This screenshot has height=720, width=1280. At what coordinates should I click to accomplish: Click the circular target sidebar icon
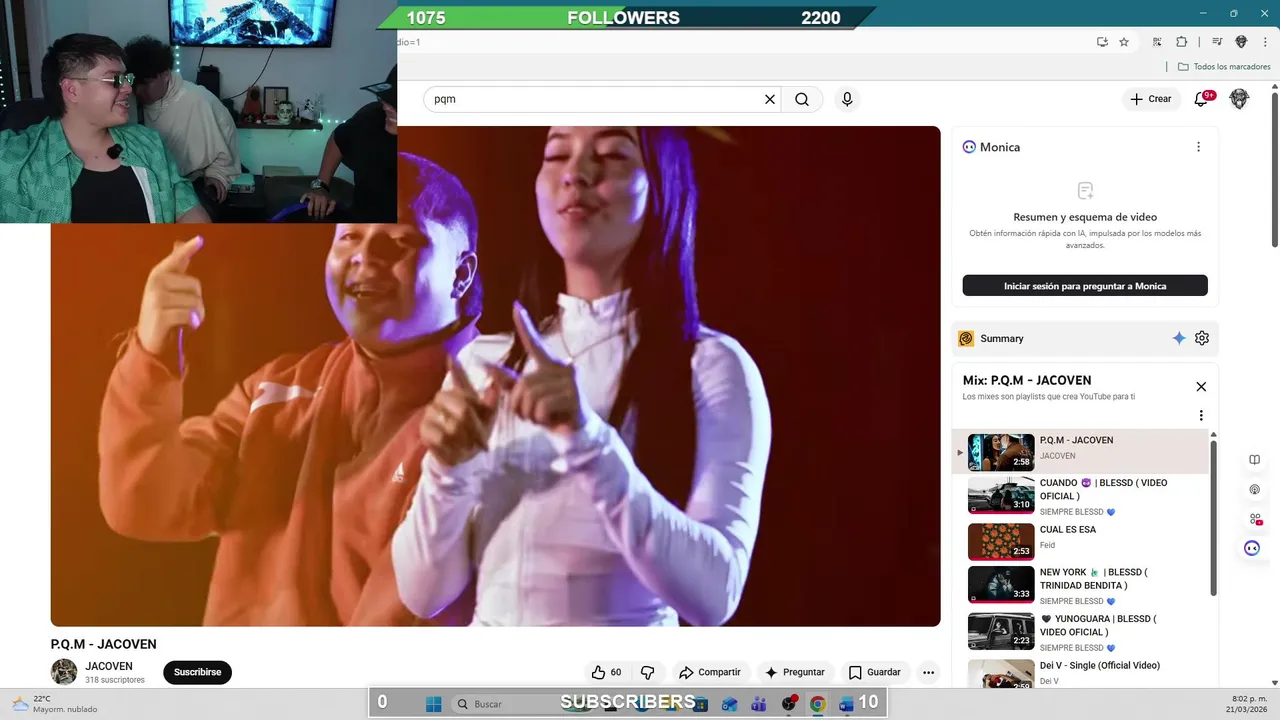(x=1254, y=490)
